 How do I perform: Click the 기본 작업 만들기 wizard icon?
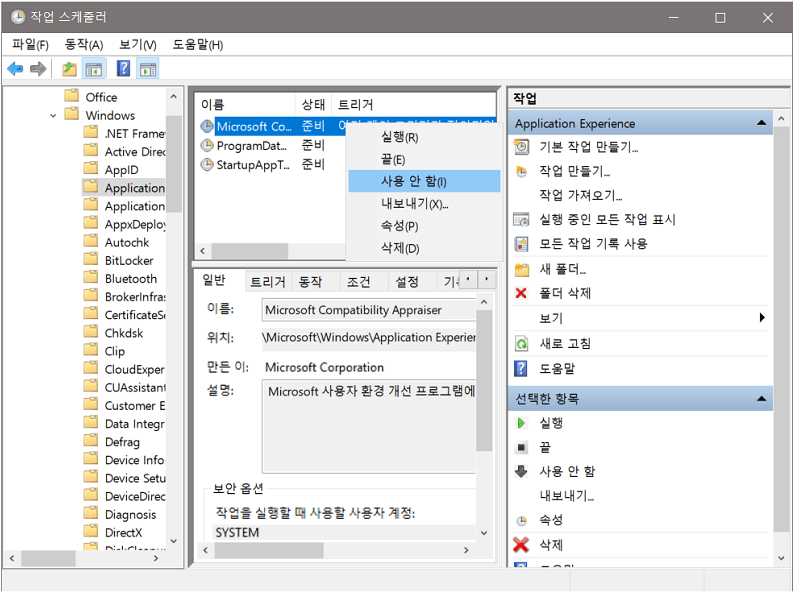pos(521,147)
